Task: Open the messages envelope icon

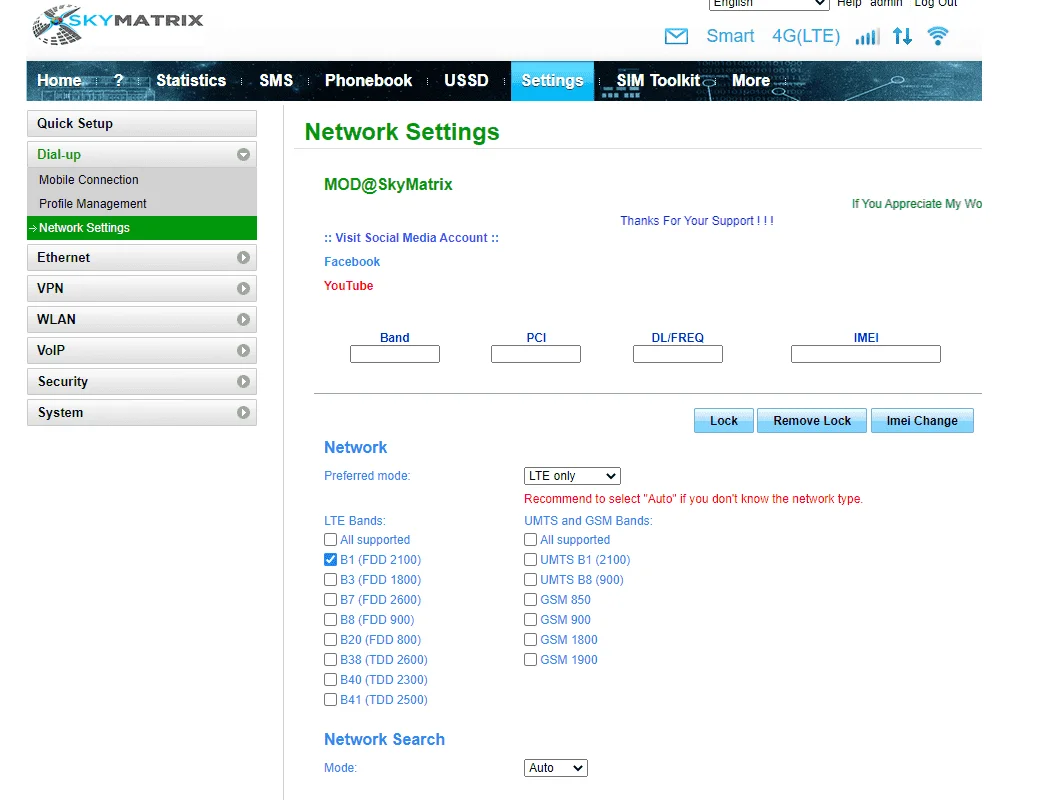Action: 676,36
